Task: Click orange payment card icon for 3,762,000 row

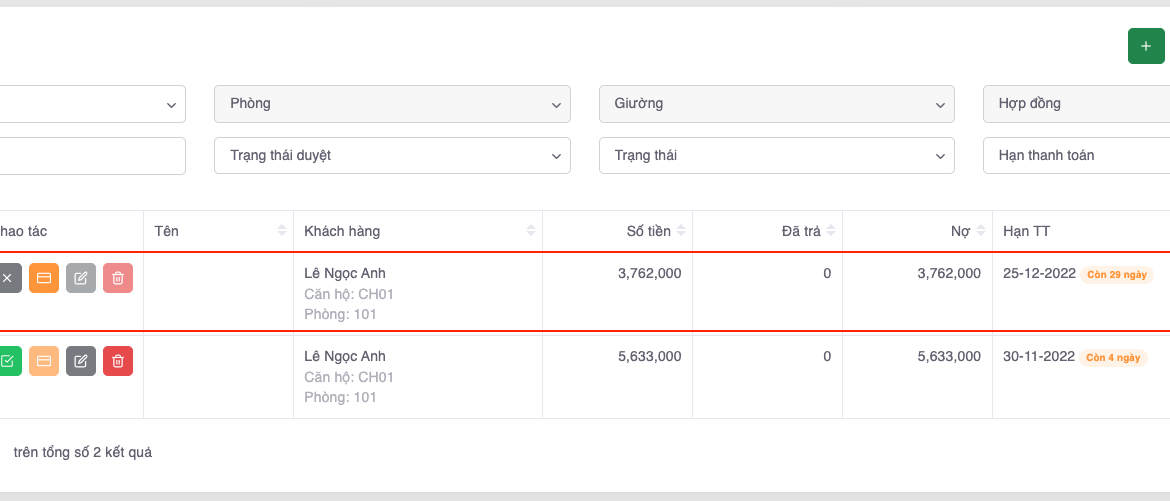Action: click(x=44, y=278)
